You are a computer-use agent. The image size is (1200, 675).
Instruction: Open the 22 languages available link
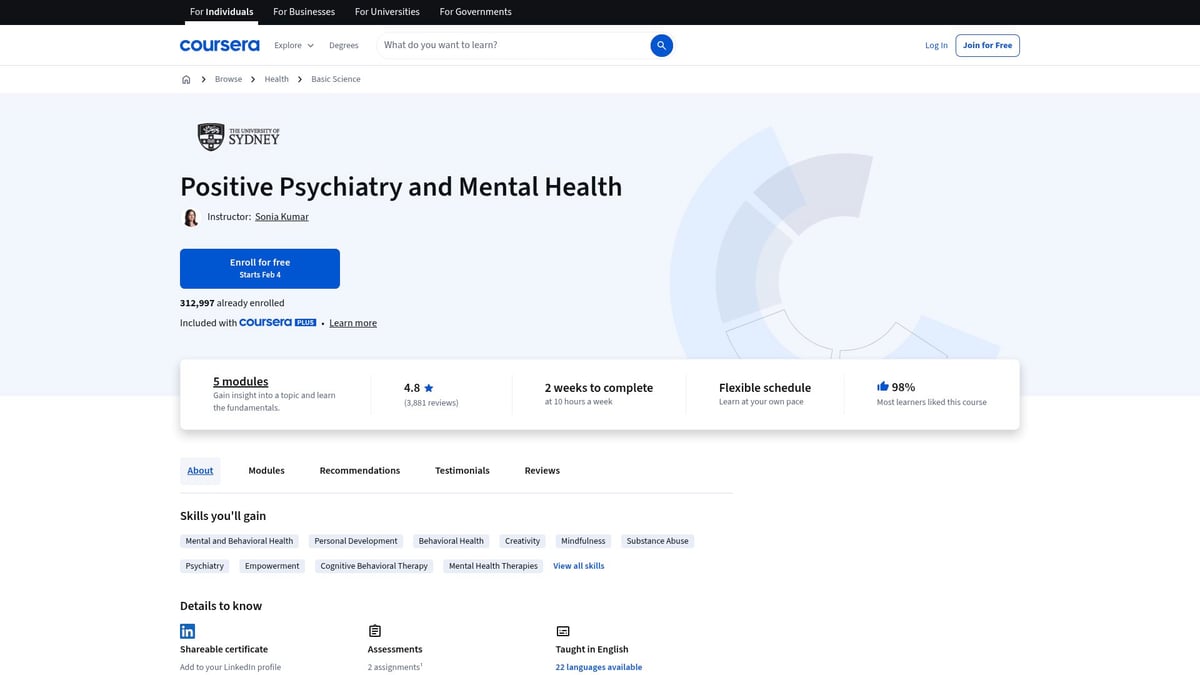point(598,666)
